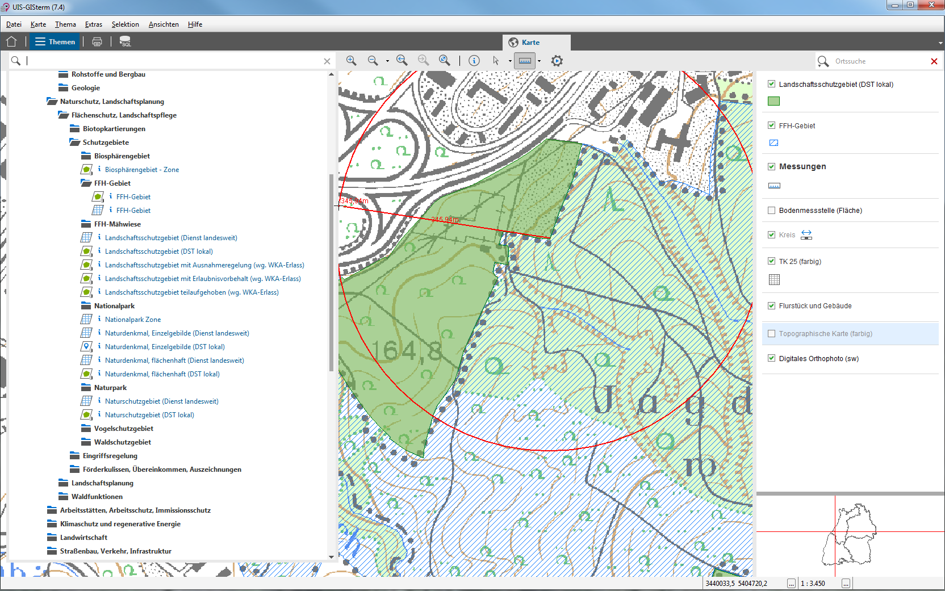The width and height of the screenshot is (945, 591).
Task: Show info for Biosphärengebiet - Zone layer
Action: point(99,169)
